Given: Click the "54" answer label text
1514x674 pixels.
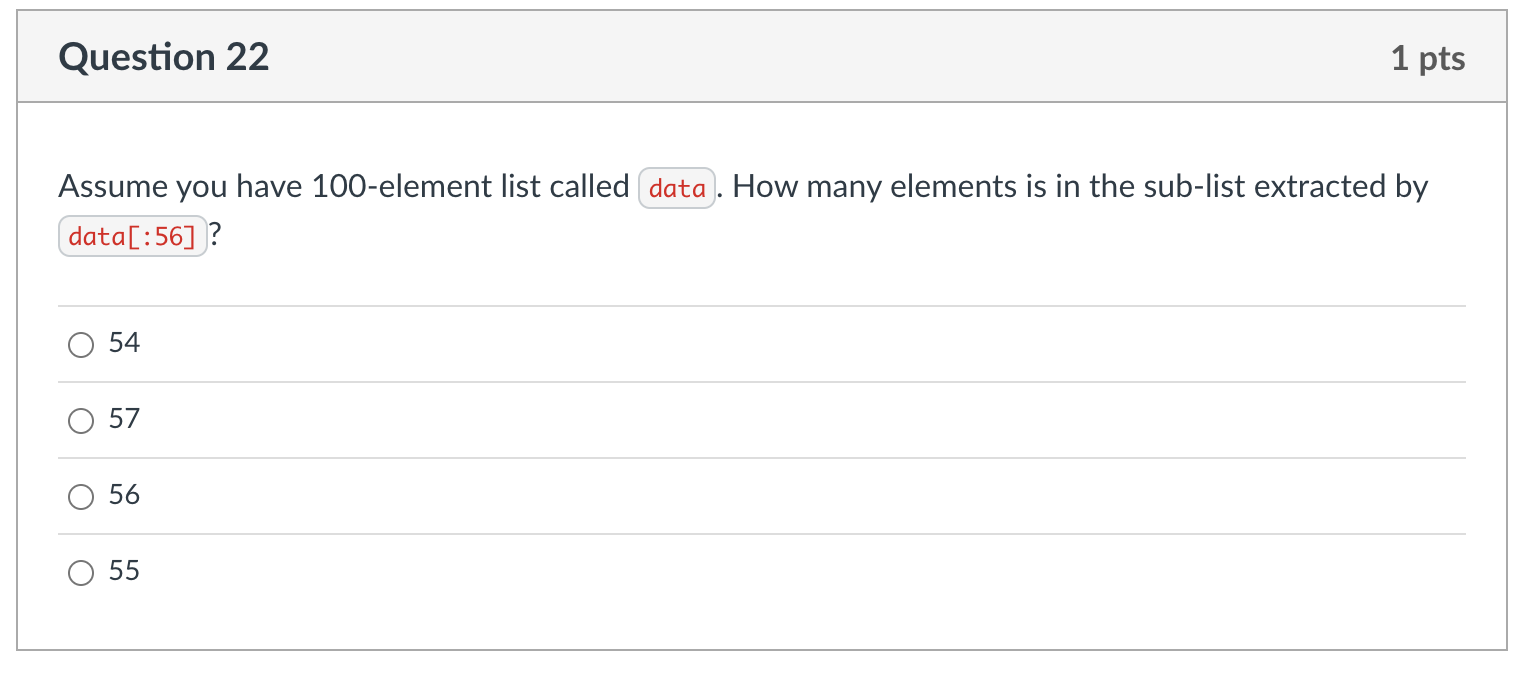Looking at the screenshot, I should (x=124, y=344).
